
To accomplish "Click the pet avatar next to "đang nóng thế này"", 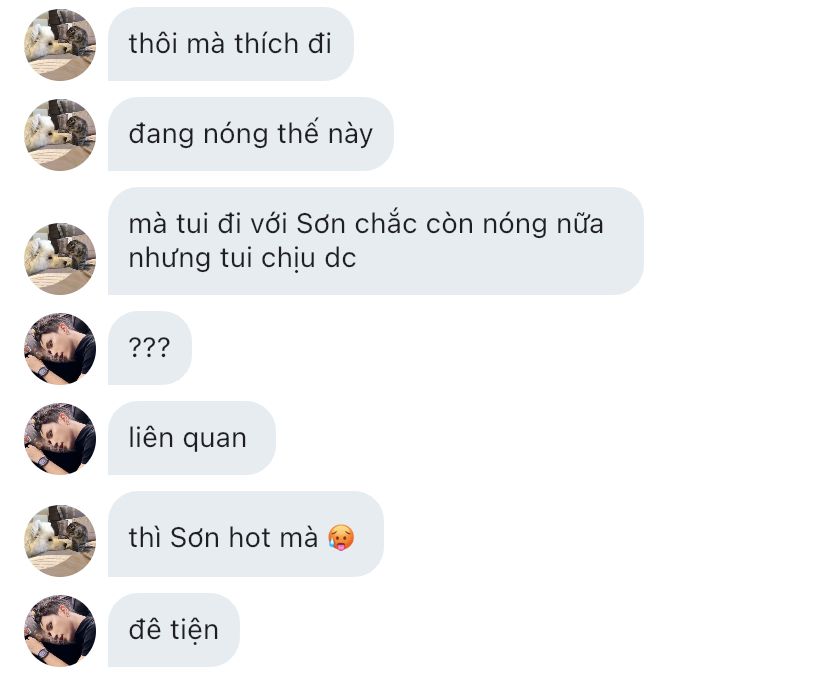I will pos(60,135).
